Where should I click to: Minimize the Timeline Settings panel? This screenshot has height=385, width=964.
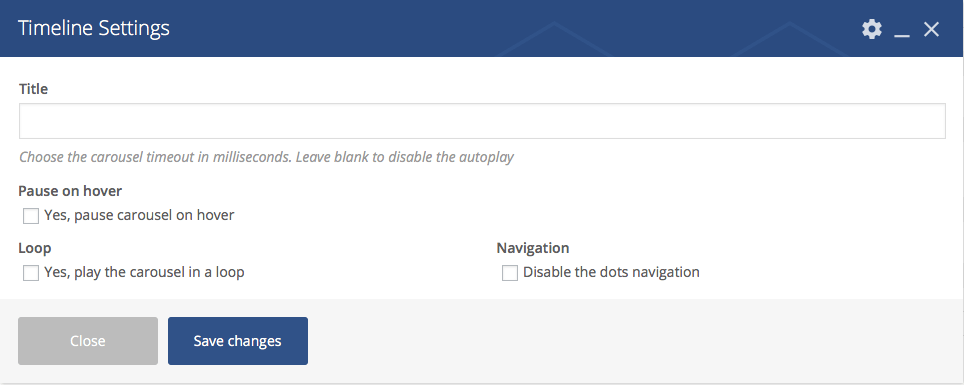pos(902,30)
